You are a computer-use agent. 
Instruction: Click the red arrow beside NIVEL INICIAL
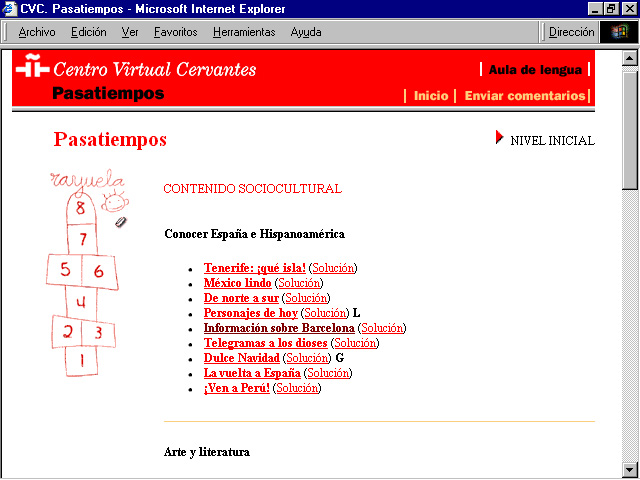click(x=500, y=138)
